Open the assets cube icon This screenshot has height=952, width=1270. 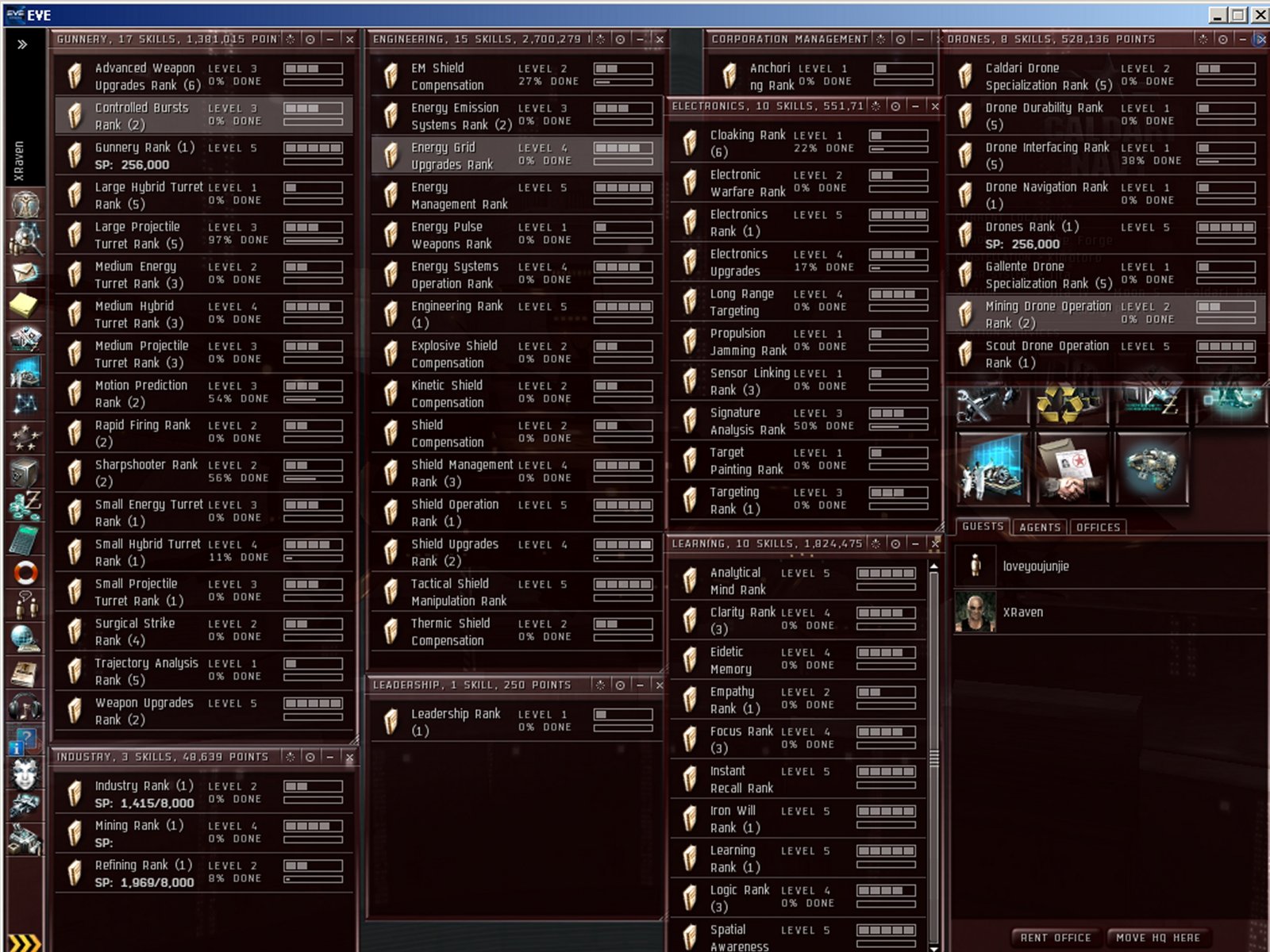(25, 472)
